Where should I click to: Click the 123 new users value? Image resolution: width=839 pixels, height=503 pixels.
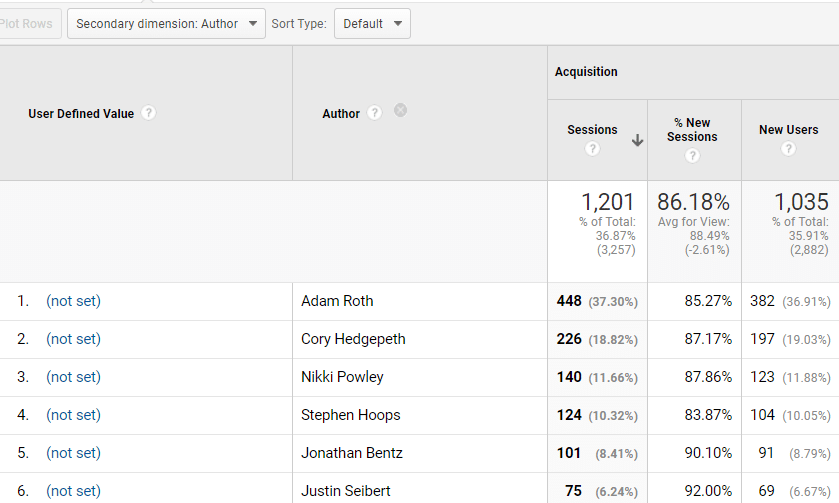click(x=762, y=377)
